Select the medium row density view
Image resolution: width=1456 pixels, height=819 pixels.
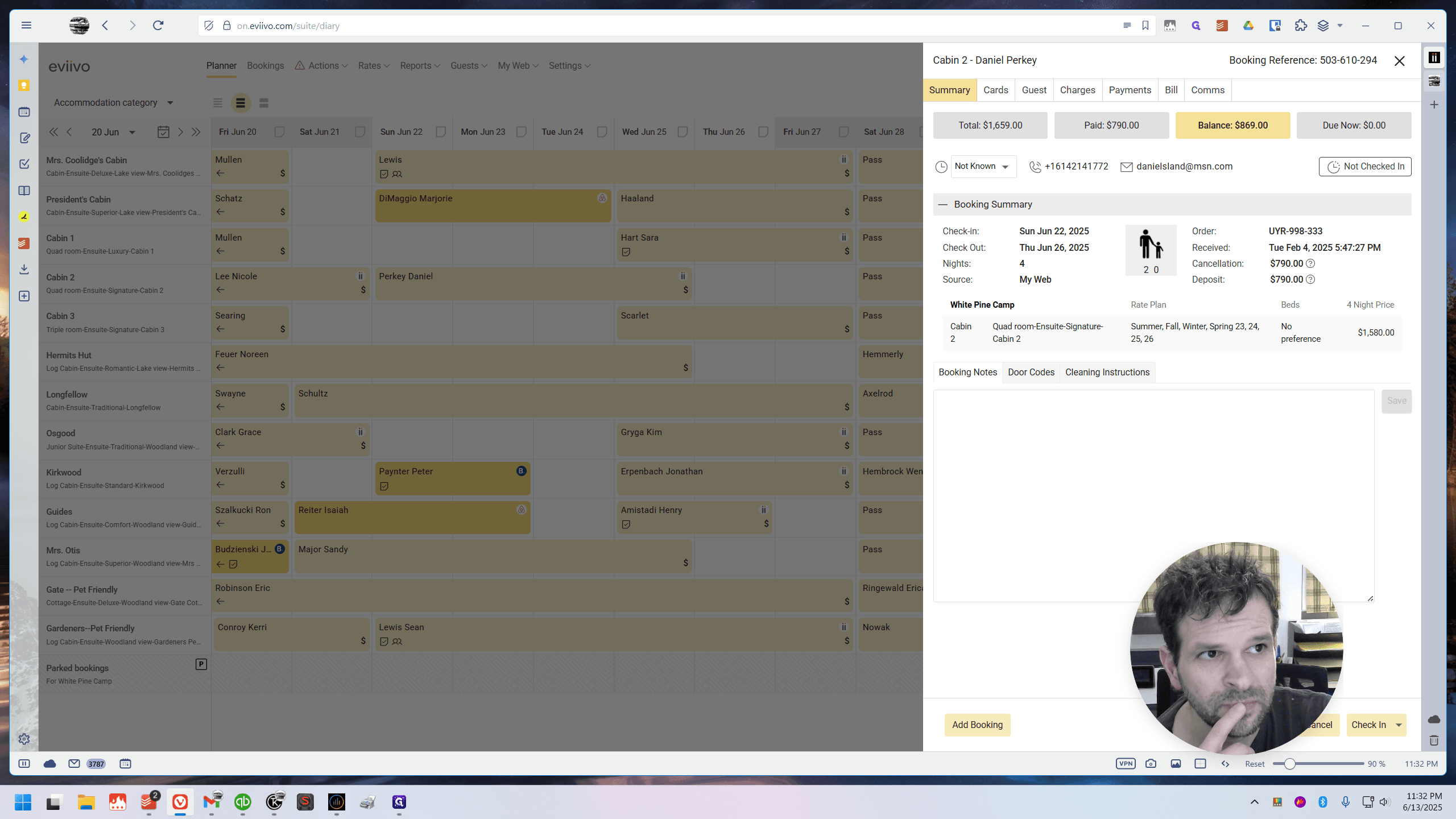tap(241, 103)
